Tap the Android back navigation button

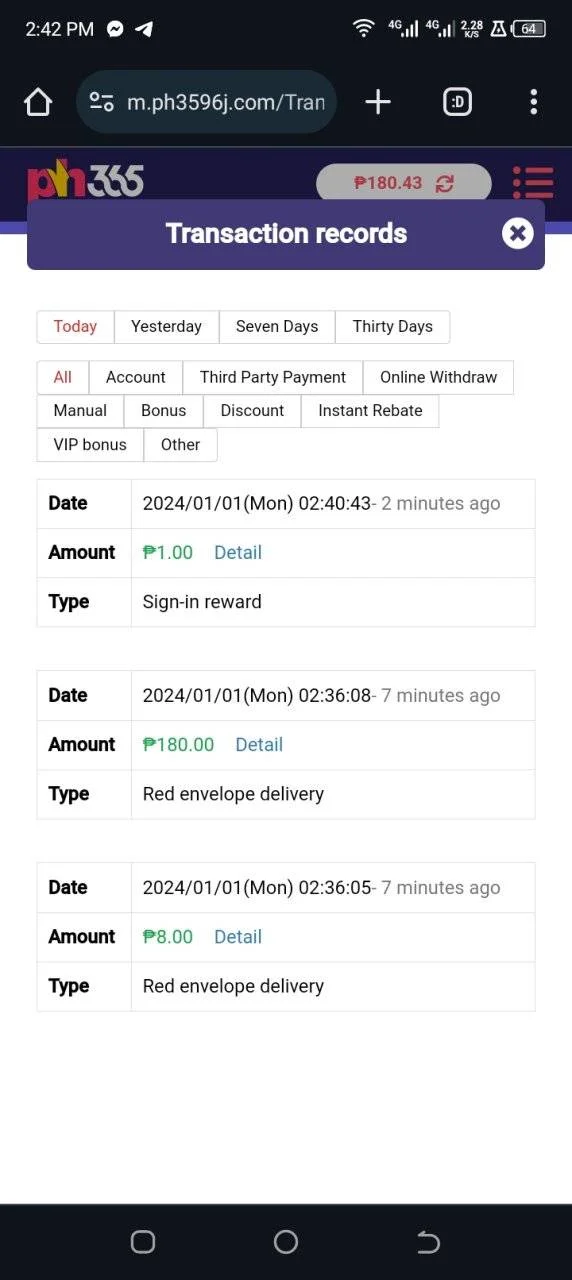428,1242
